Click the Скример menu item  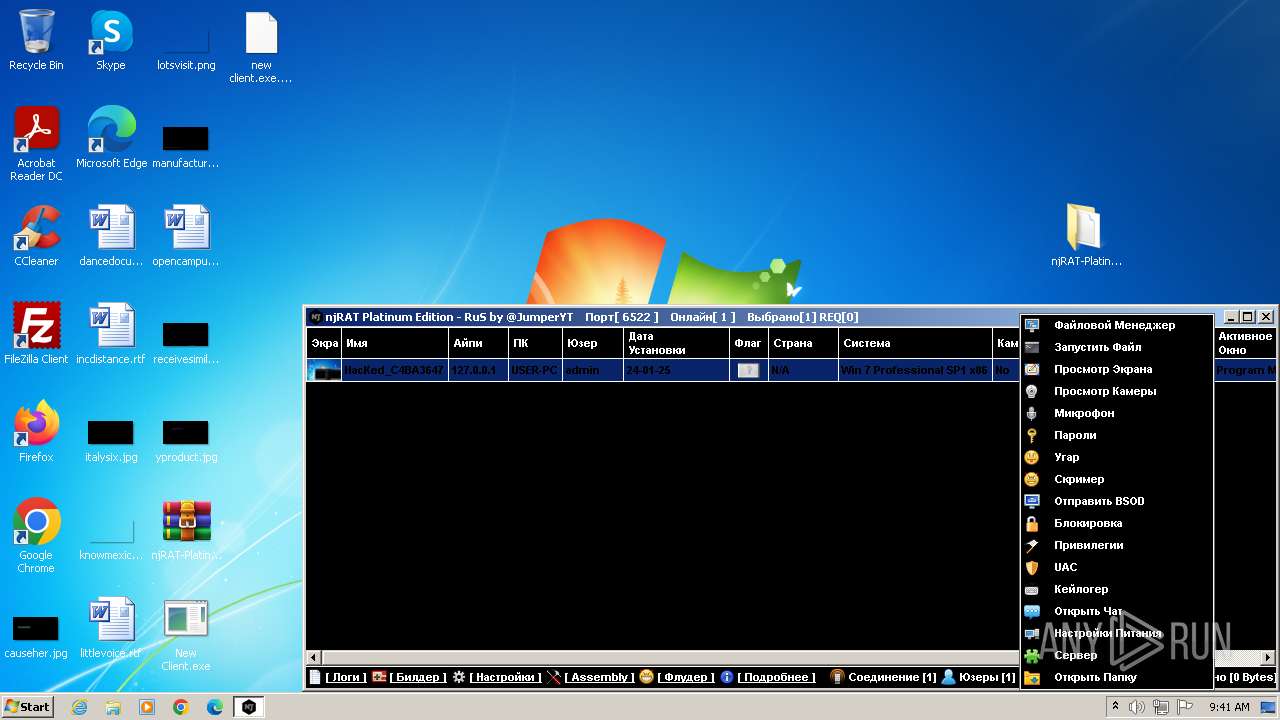click(x=1116, y=479)
